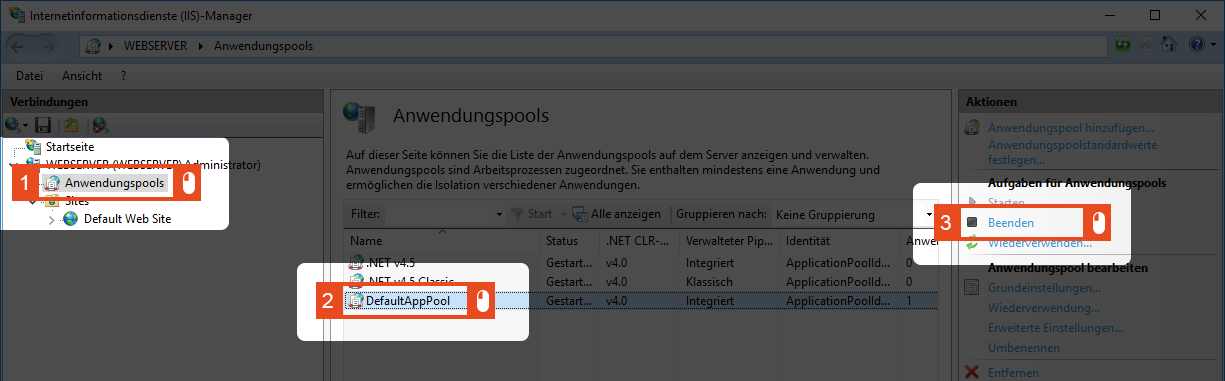The image size is (1225, 381).
Task: Expand the Default Web Site tree node
Action: tap(51, 219)
